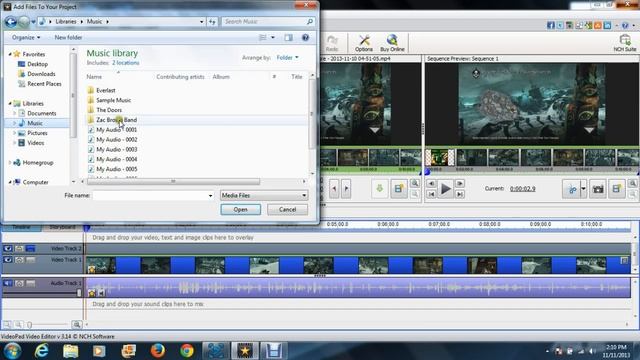This screenshot has width=640, height=360.
Task: Collapse the Libraries tree node
Action: click(x=10, y=104)
